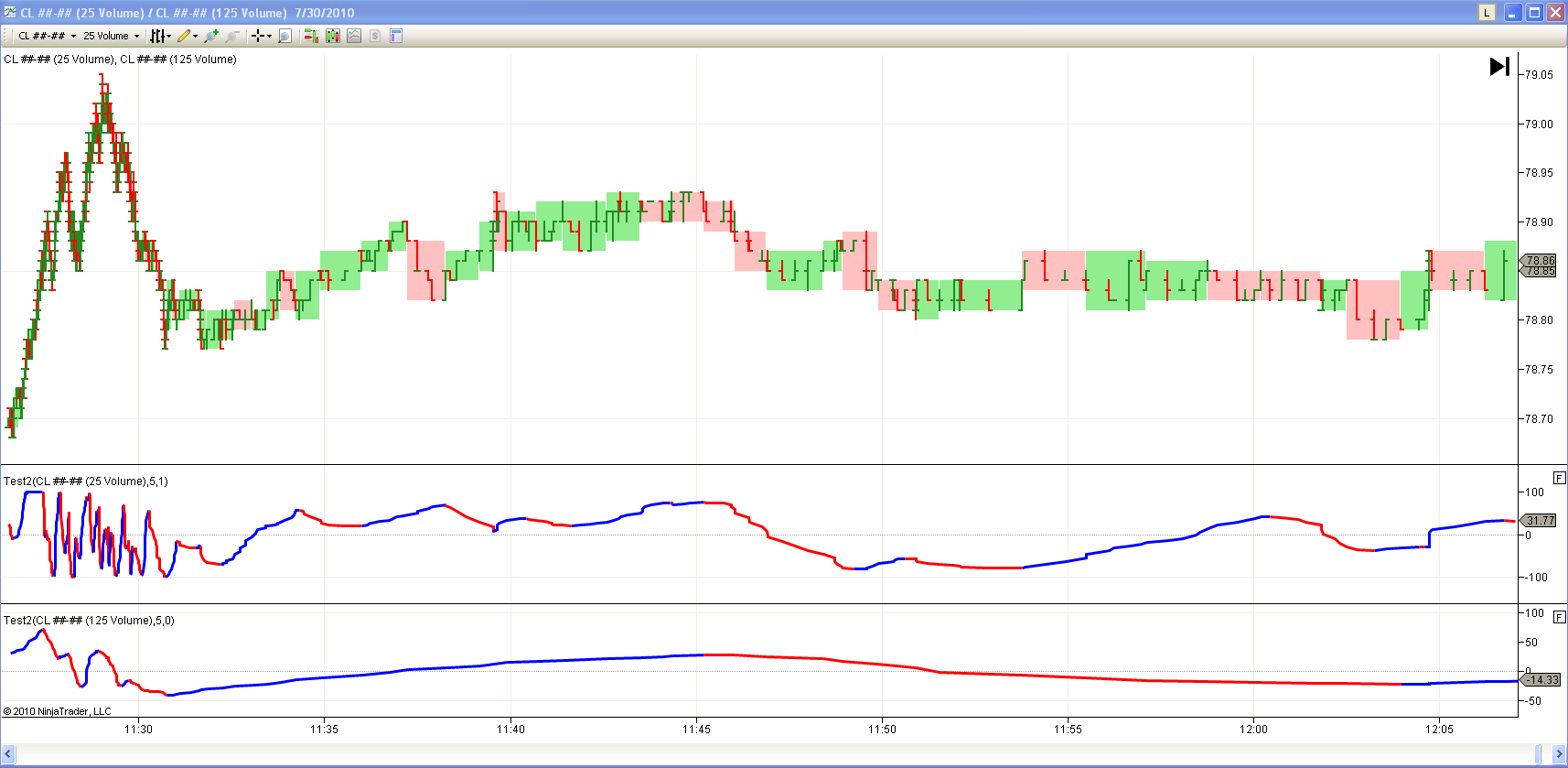Screen dimensions: 1568x768
Task: Select the pencil drawing tools icon
Action: 184,36
